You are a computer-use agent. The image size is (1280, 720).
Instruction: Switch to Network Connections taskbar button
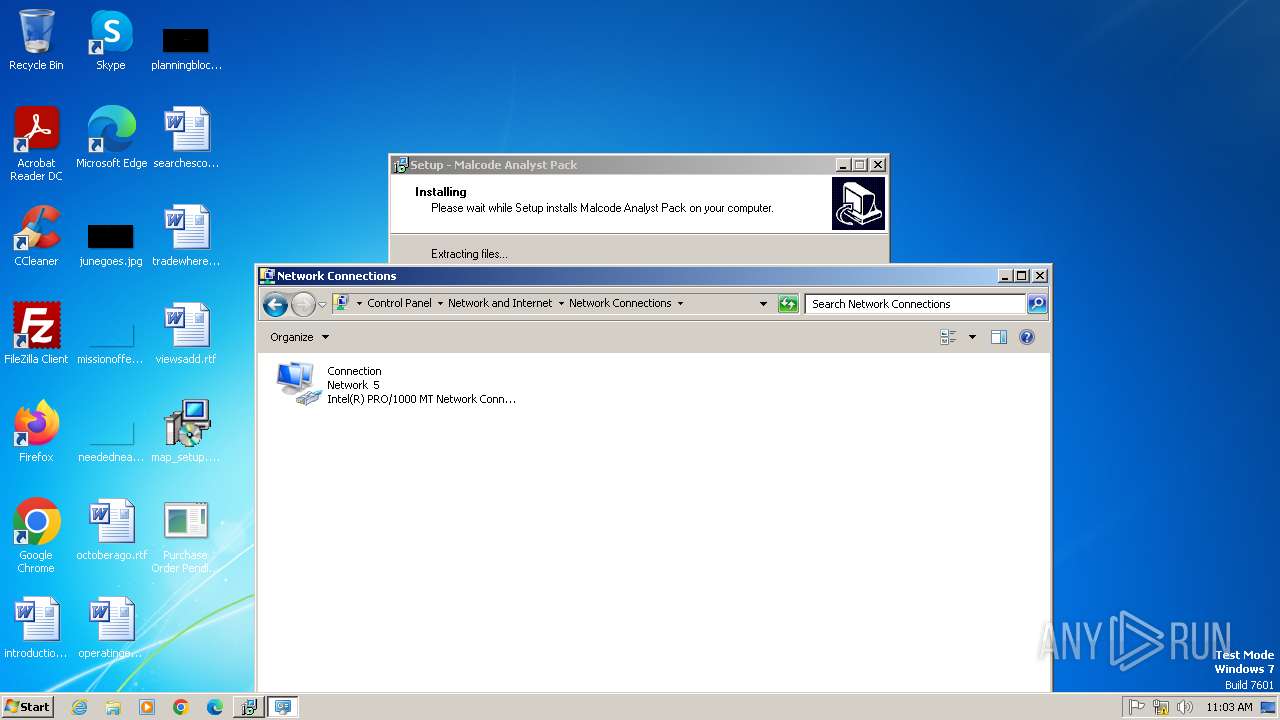(283, 707)
